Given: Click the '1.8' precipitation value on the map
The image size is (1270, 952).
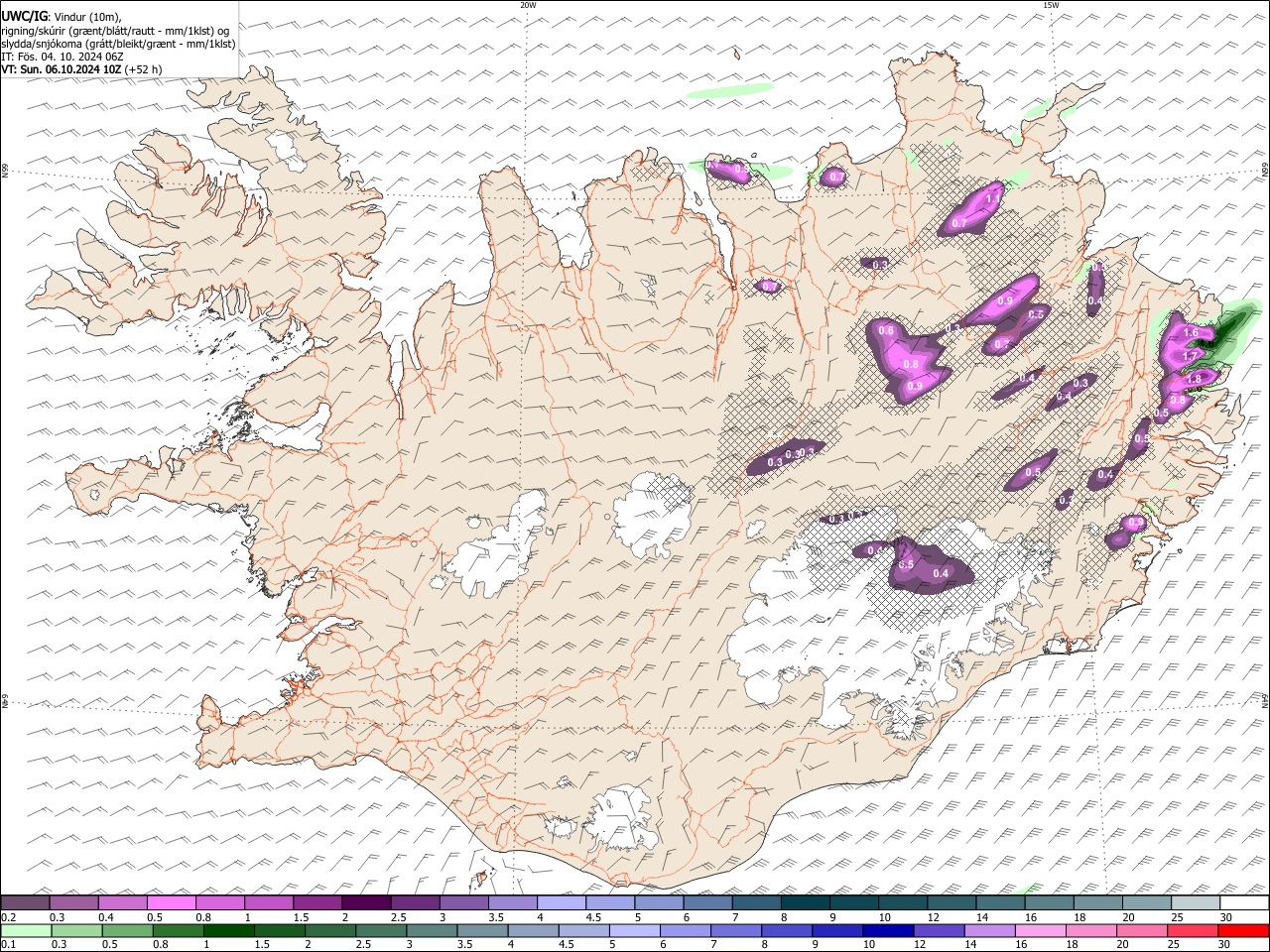Looking at the screenshot, I should [1194, 379].
